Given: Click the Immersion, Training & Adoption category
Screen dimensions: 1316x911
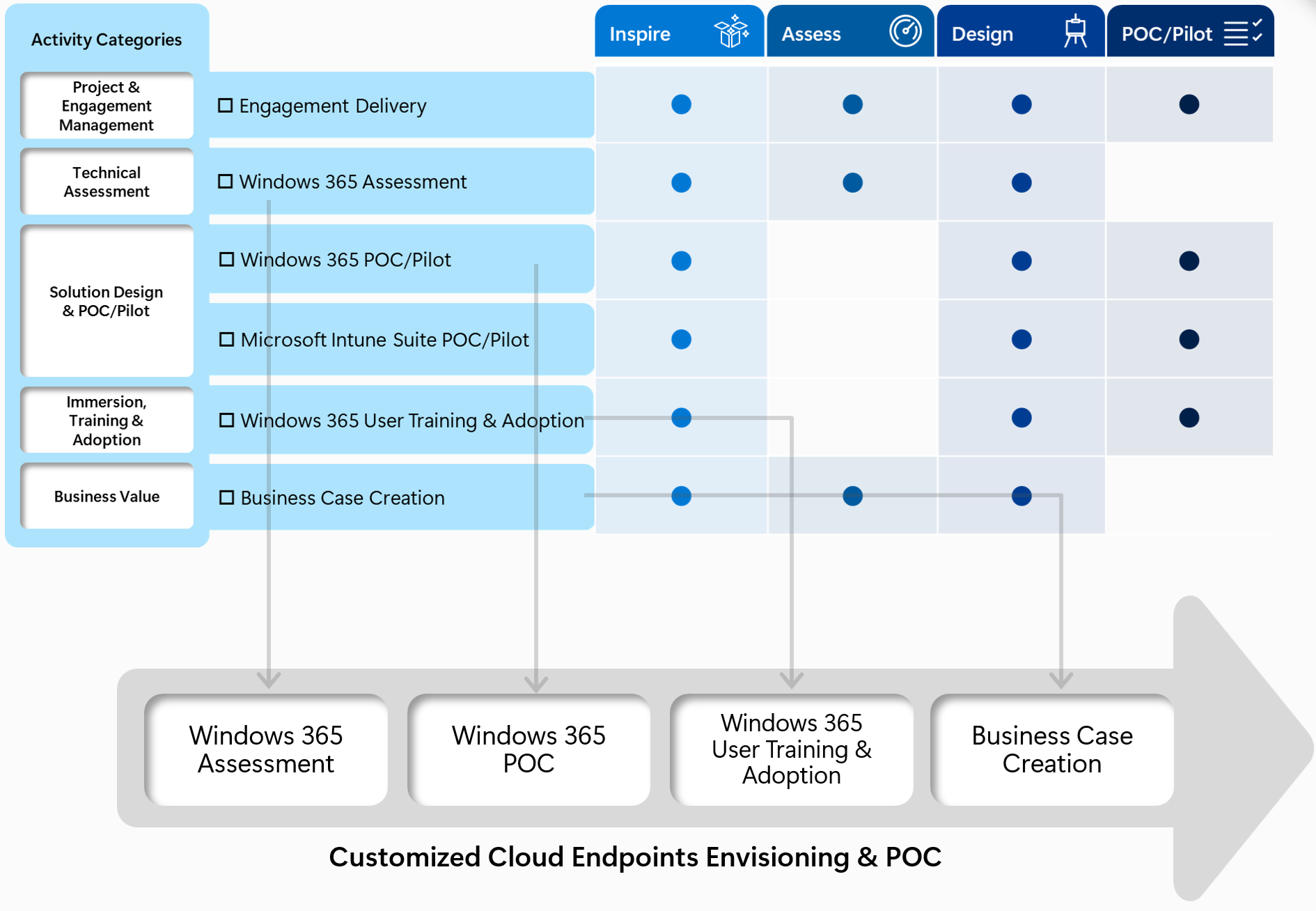Looking at the screenshot, I should click(107, 420).
